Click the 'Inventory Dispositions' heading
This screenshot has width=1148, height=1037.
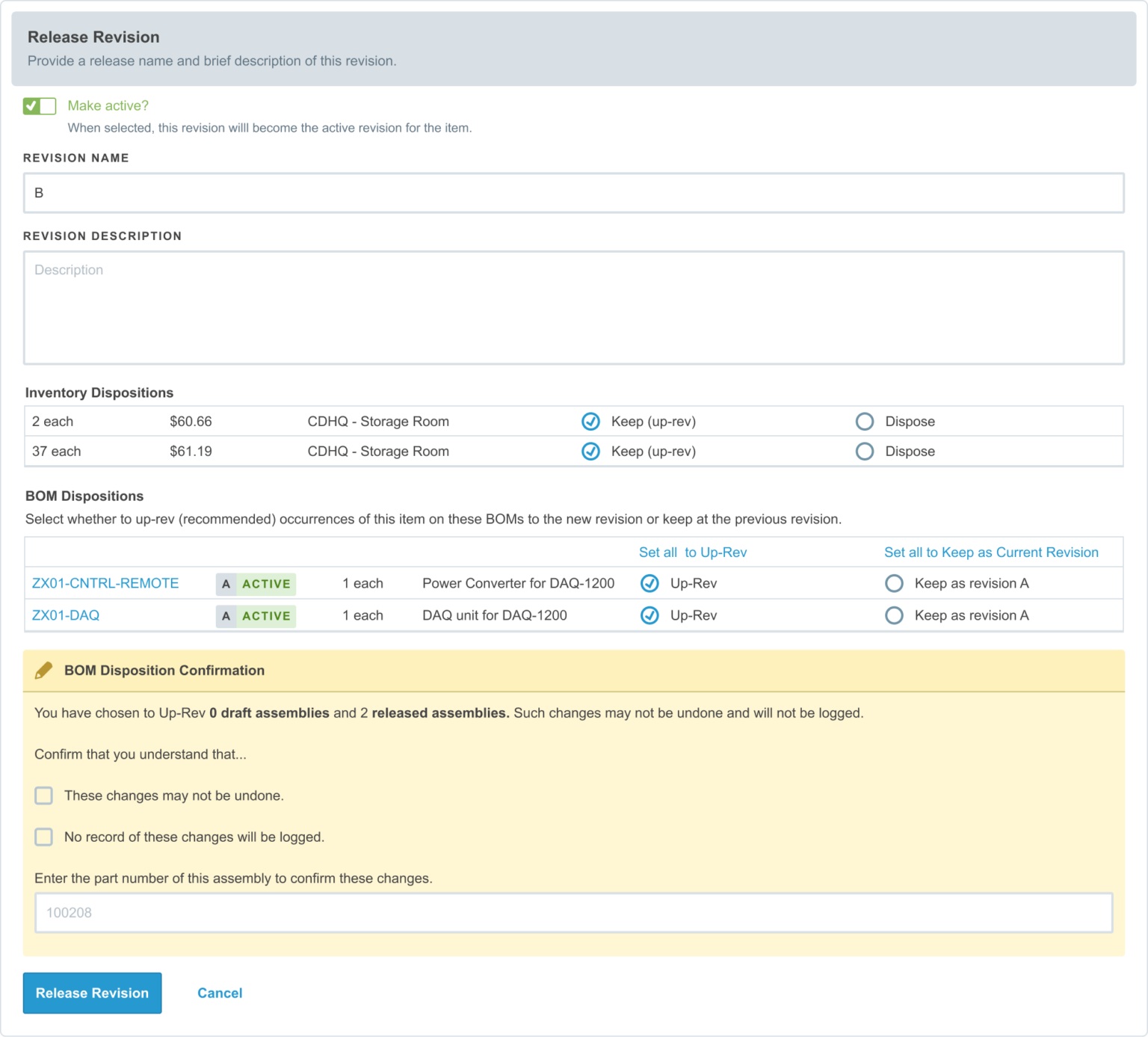99,393
